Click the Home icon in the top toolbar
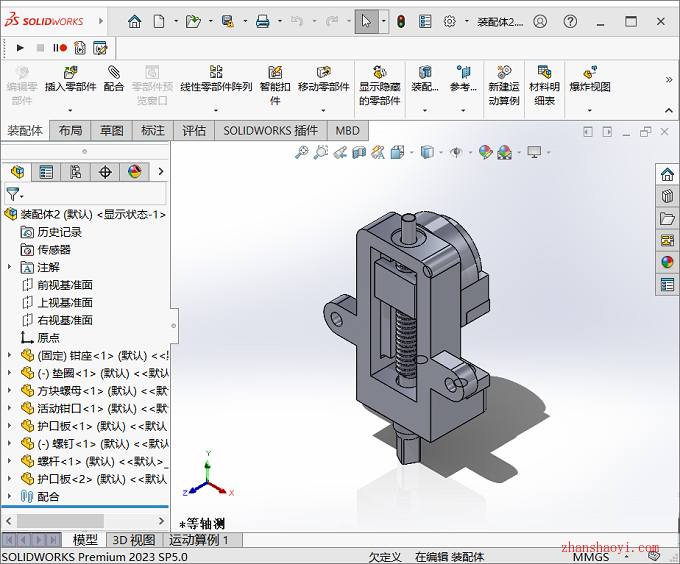 point(134,21)
